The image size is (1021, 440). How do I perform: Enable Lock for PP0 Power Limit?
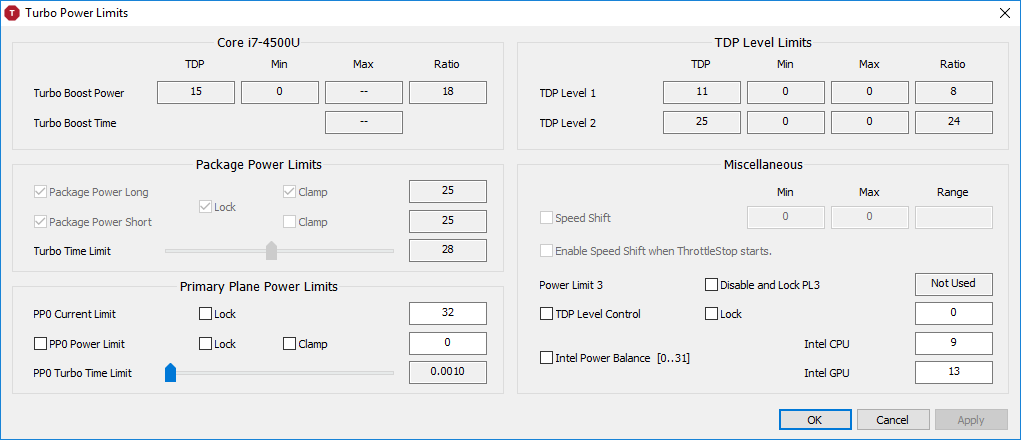pos(205,344)
